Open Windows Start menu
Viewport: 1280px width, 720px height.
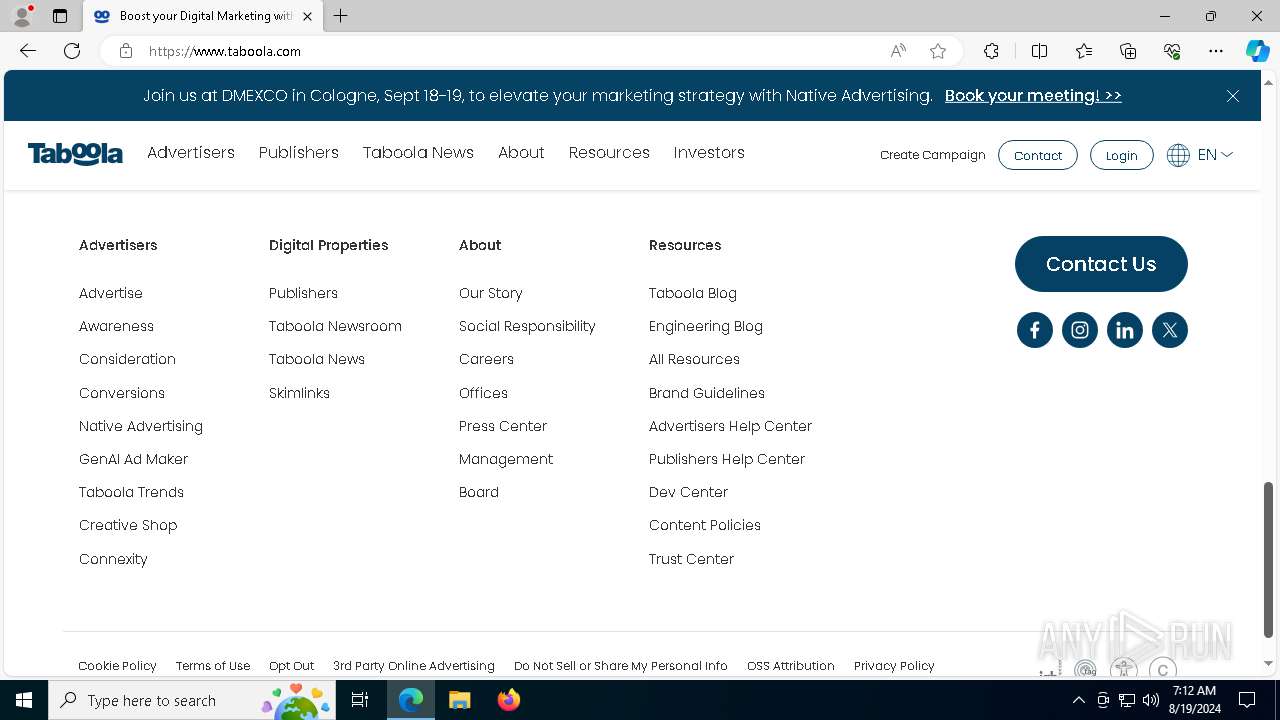(24, 700)
